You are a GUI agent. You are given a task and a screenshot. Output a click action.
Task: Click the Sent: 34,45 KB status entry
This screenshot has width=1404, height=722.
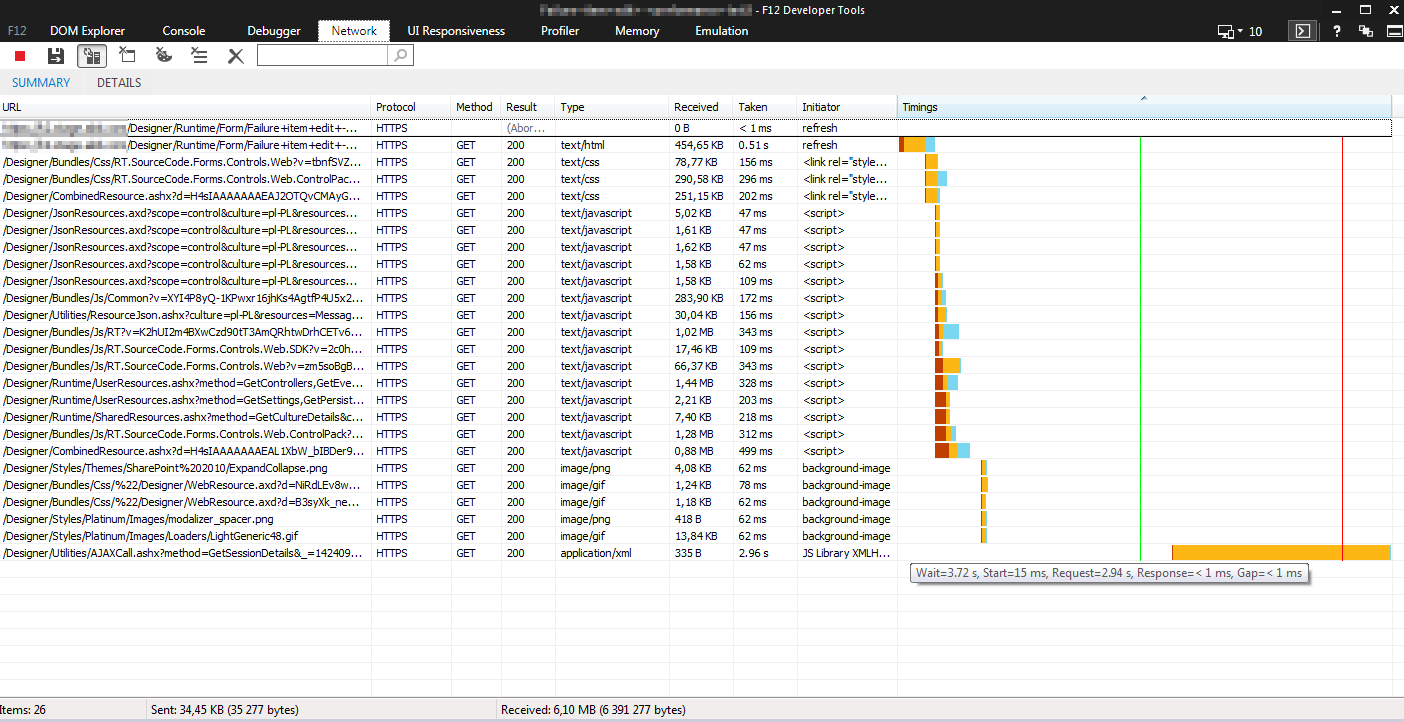click(224, 710)
